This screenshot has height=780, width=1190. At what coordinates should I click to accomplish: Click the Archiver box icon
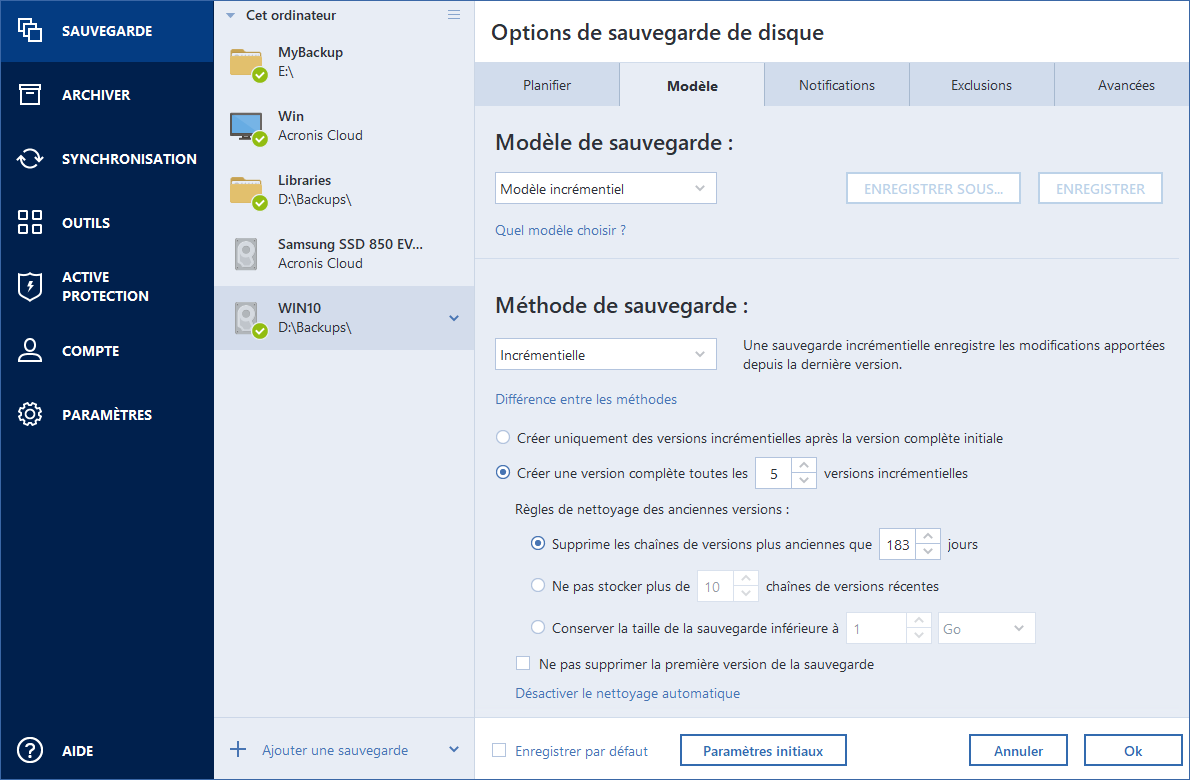coord(31,95)
